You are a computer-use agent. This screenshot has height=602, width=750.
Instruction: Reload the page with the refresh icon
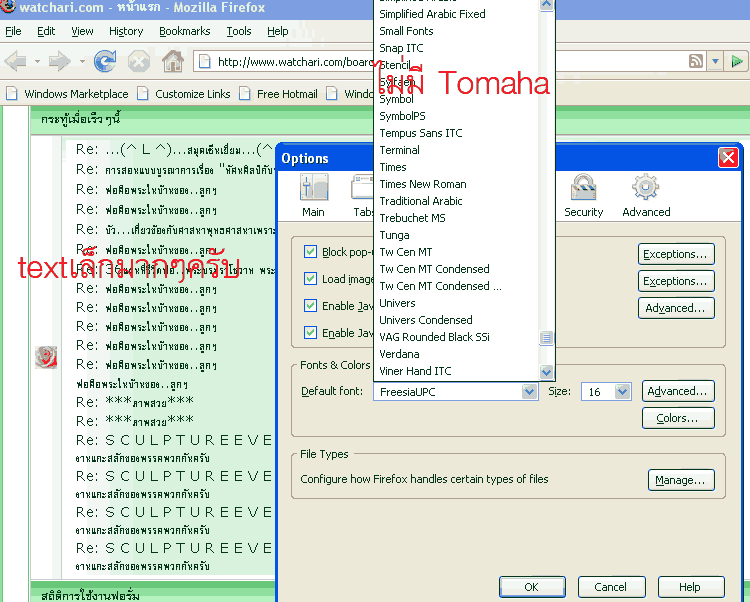[105, 61]
